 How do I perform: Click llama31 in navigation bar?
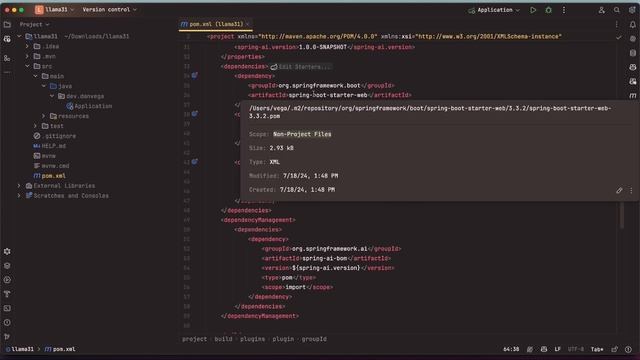click(x=20, y=349)
